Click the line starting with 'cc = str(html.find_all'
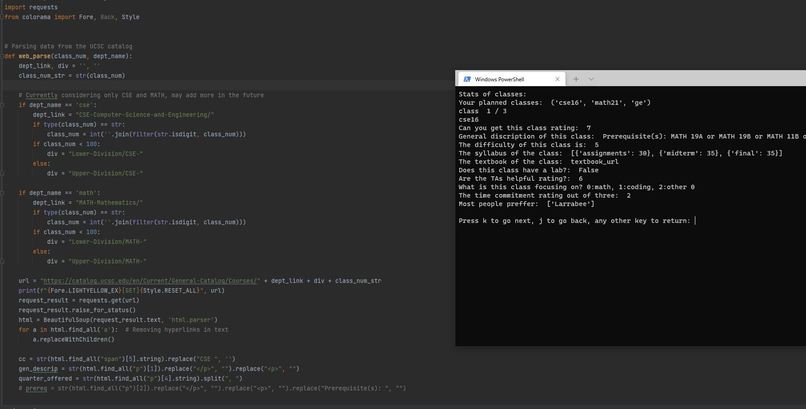This screenshot has width=806, height=409. (127, 359)
